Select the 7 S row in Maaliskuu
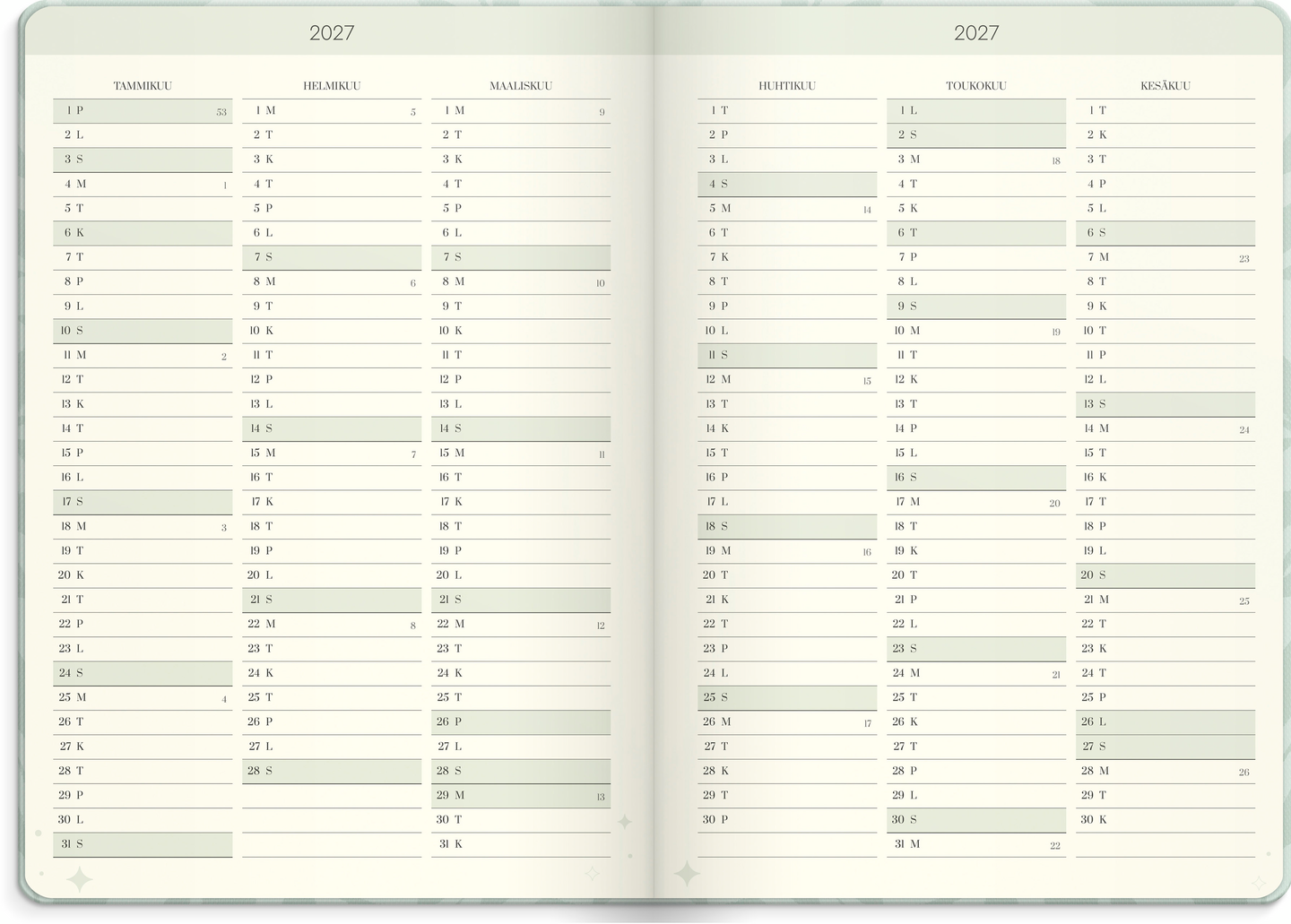This screenshot has width=1291, height=924. point(521,257)
